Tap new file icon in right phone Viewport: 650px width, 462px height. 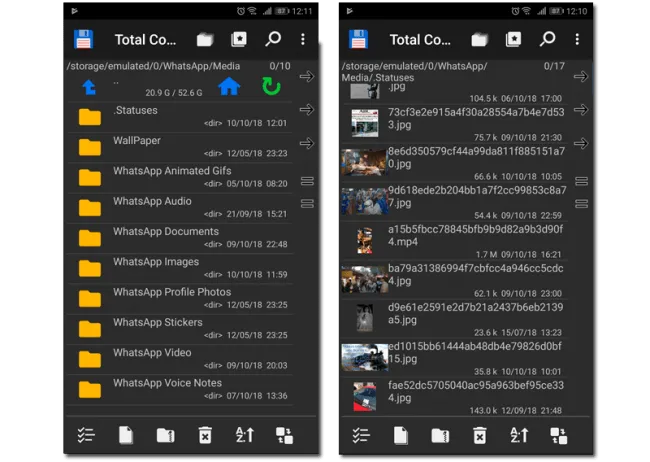pyautogui.click(x=401, y=435)
